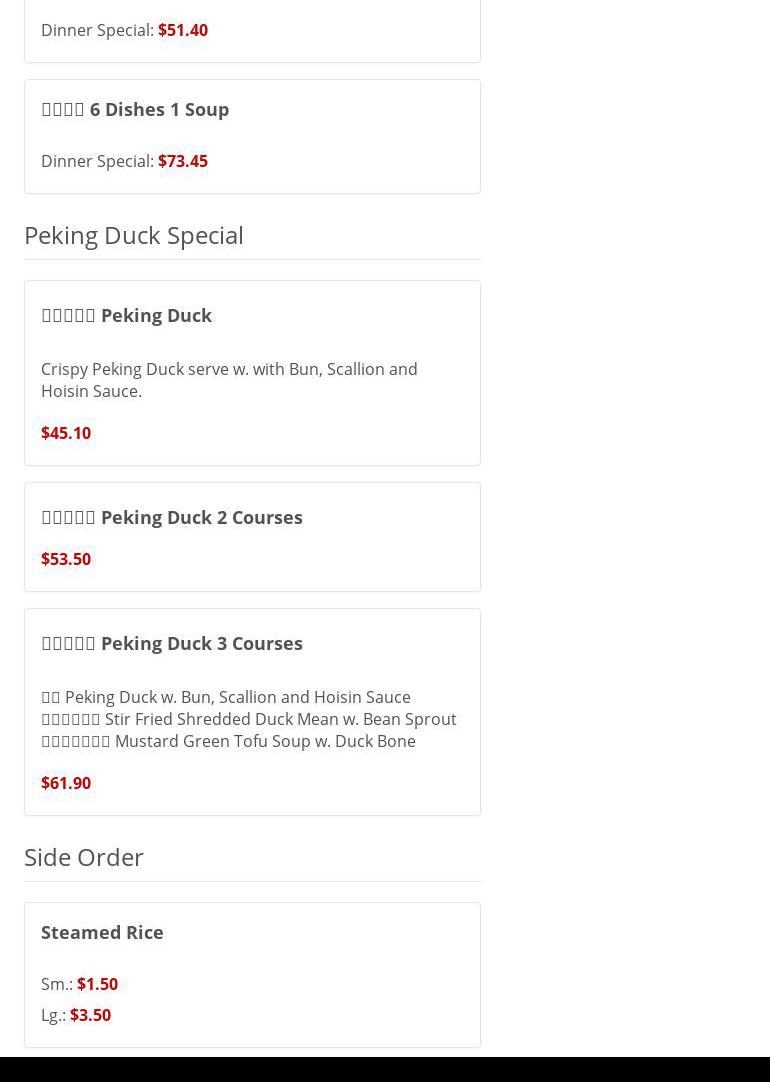Image resolution: width=770 pixels, height=1082 pixels.
Task: Click the Side Order section heading
Action: [84, 857]
